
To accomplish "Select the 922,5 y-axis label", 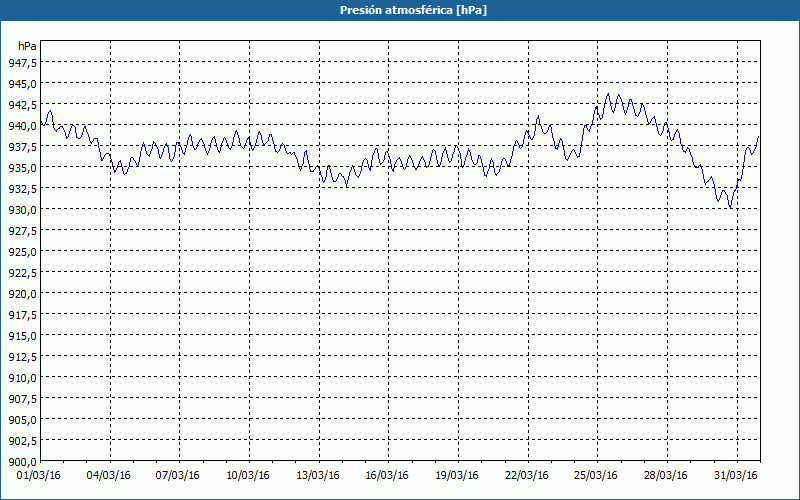I will pos(22,272).
